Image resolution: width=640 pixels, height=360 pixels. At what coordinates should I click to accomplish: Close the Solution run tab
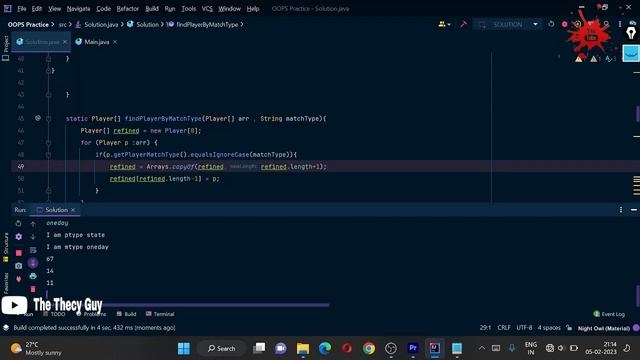(73, 210)
